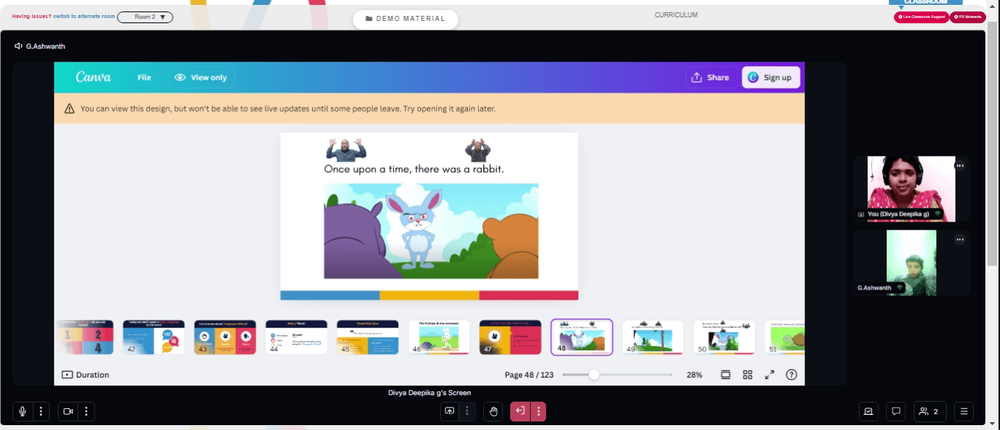Toggle the camera button

[x=68, y=411]
